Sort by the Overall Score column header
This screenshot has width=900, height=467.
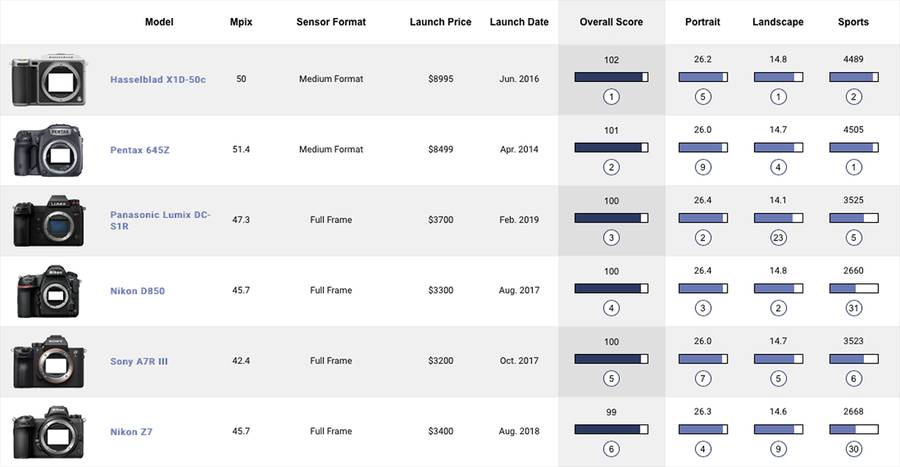(611, 22)
